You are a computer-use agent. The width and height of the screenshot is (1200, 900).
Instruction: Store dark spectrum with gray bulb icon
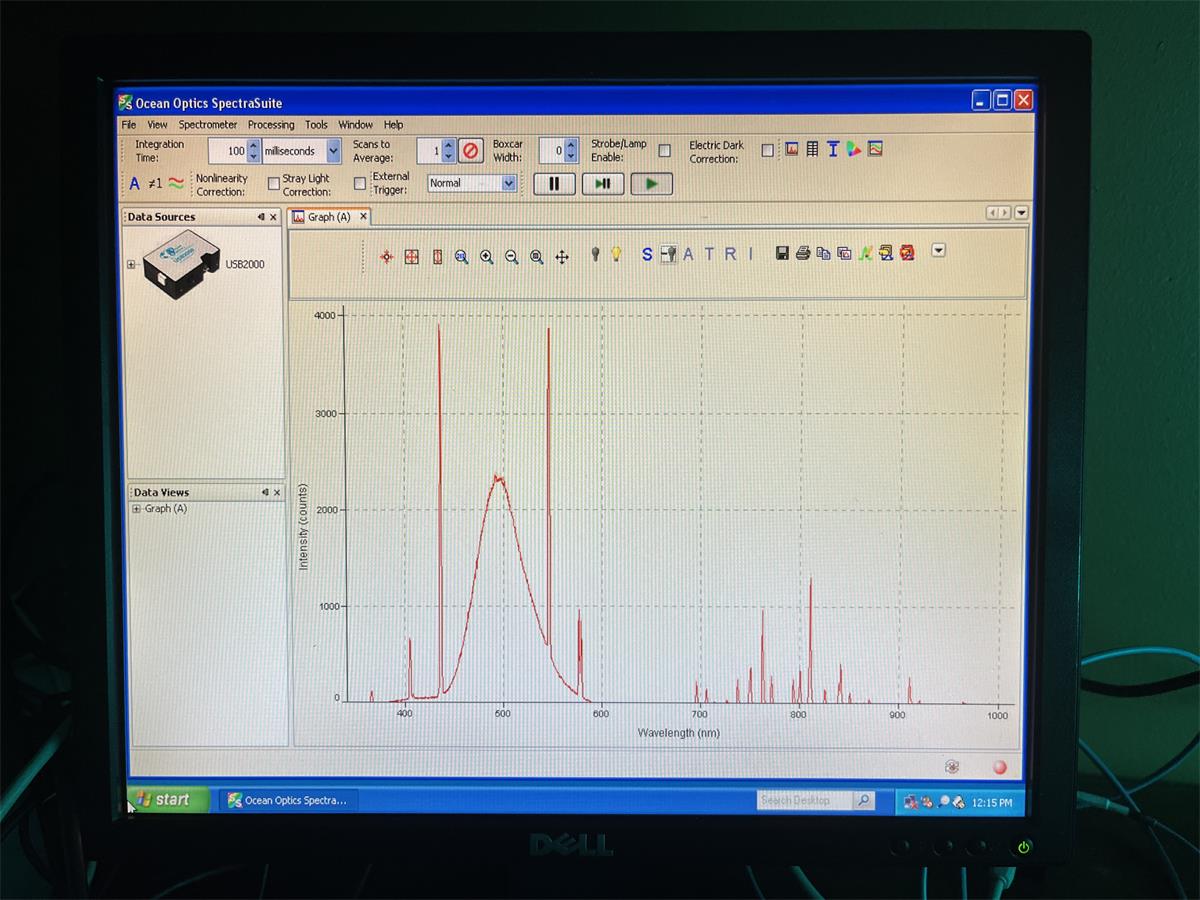(x=596, y=254)
